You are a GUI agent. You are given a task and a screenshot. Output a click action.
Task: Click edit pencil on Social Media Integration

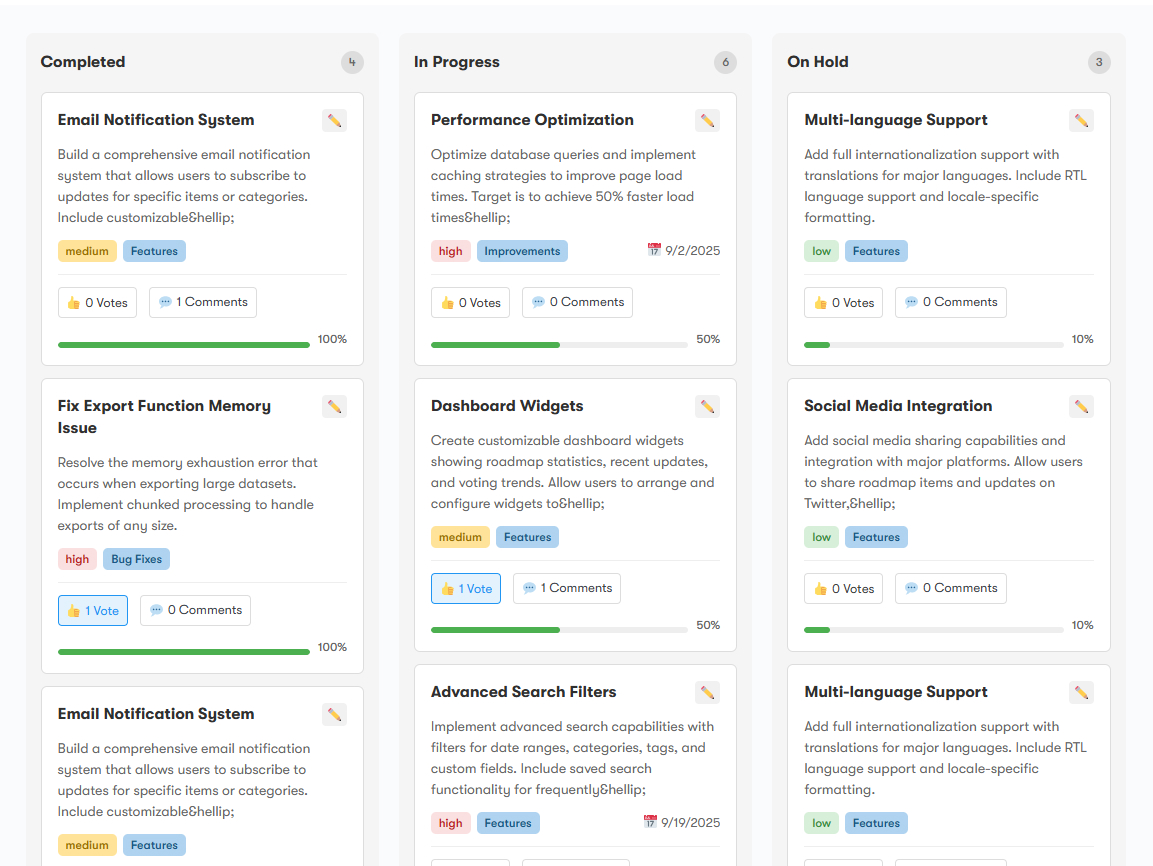pyautogui.click(x=1081, y=407)
